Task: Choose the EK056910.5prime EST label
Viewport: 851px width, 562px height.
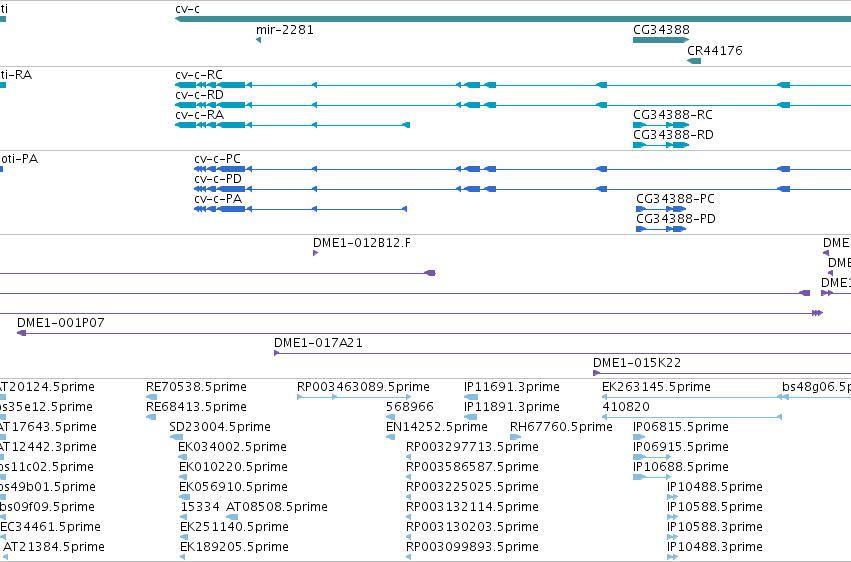Action: [233, 487]
